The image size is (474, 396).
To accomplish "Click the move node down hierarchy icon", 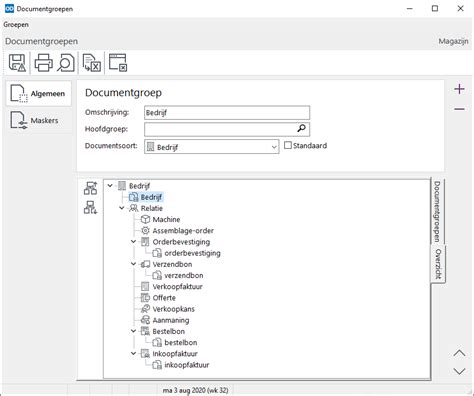I will point(90,207).
